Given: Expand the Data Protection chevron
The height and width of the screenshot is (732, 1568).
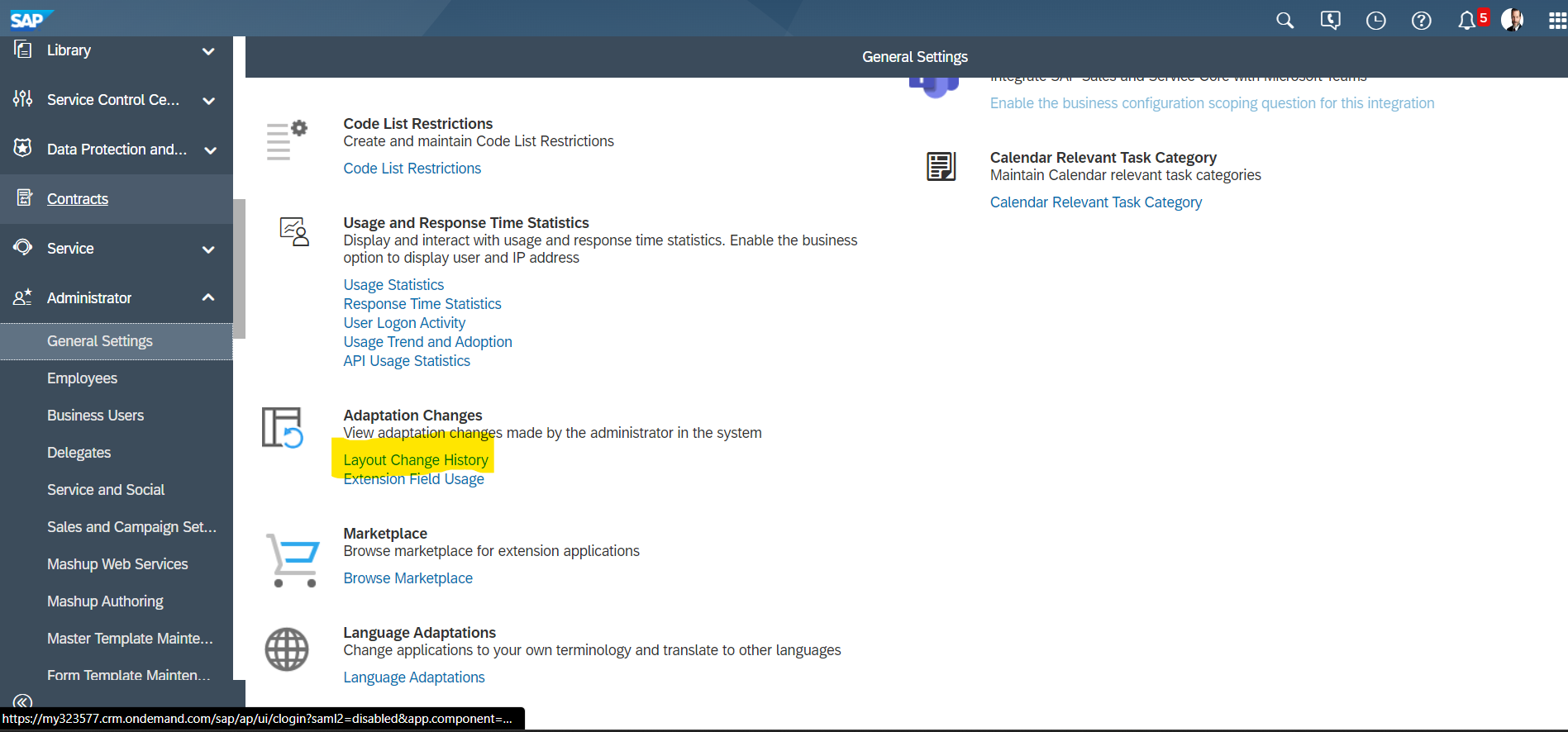Looking at the screenshot, I should pos(210,150).
